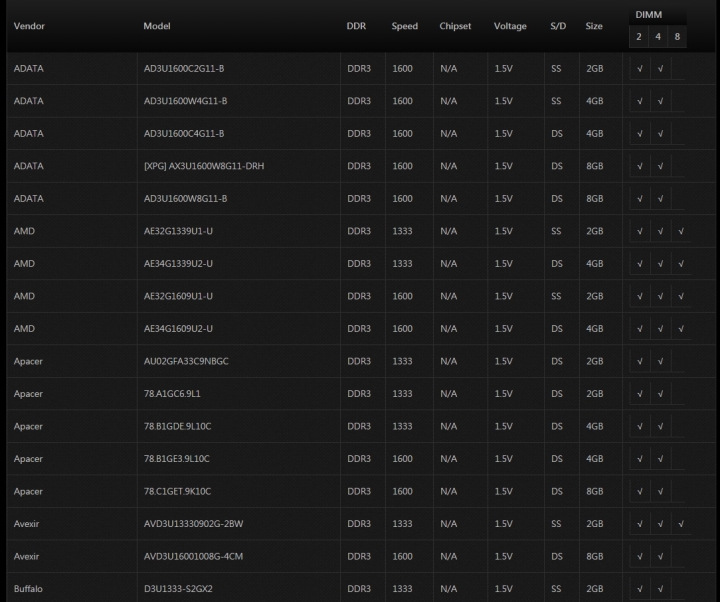This screenshot has width=720, height=602.
Task: Select model AE32G1609U1-U
Action: 178,296
